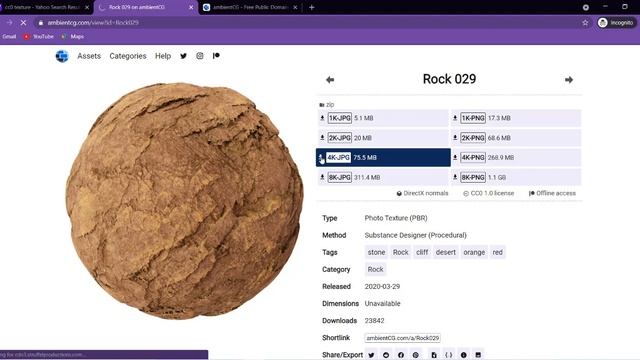Close the Rock 029 on ambientCG tab
This screenshot has width=640, height=360.
click(191, 7)
